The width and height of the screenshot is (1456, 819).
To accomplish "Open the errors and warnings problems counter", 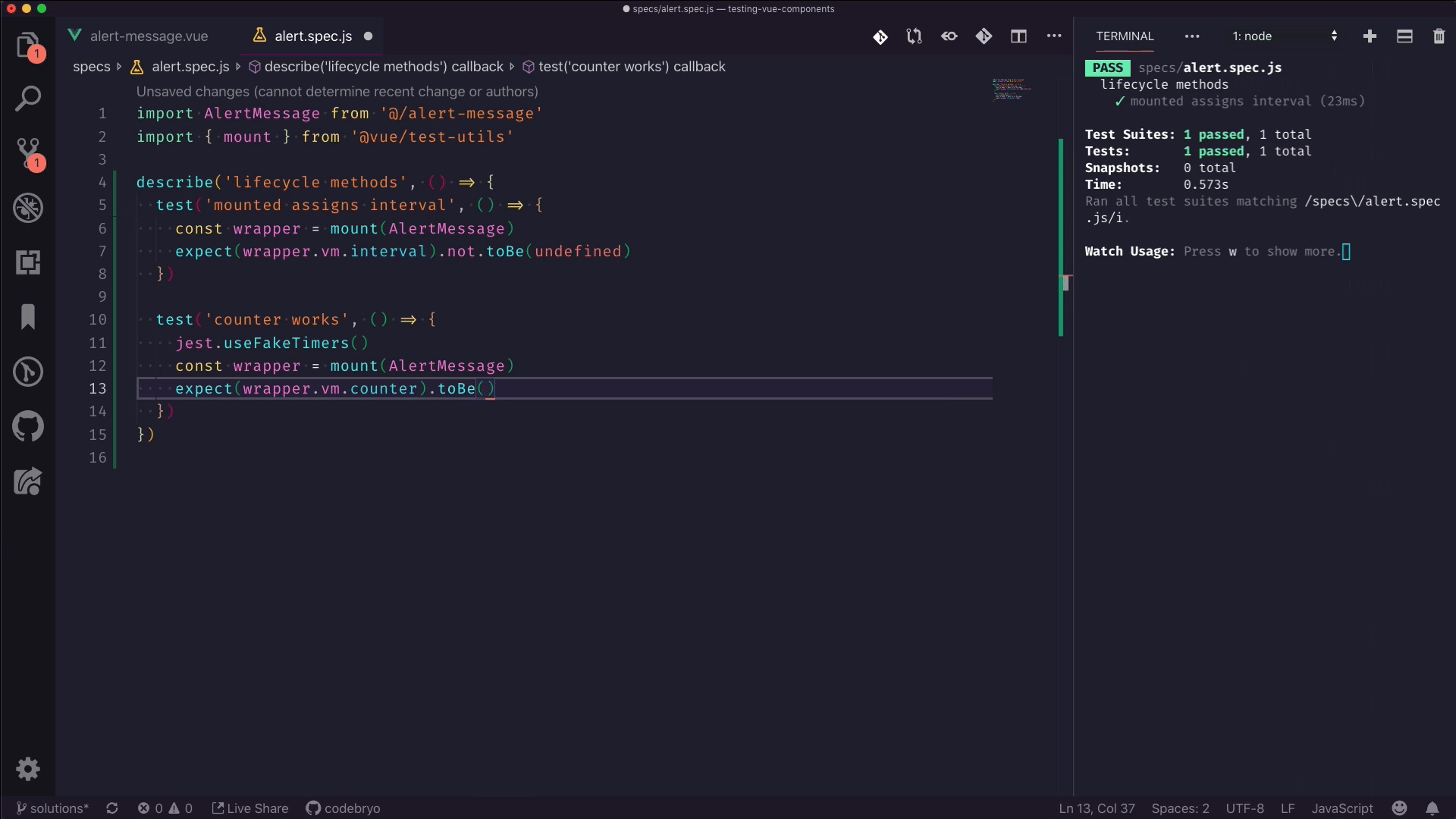I will (x=165, y=808).
